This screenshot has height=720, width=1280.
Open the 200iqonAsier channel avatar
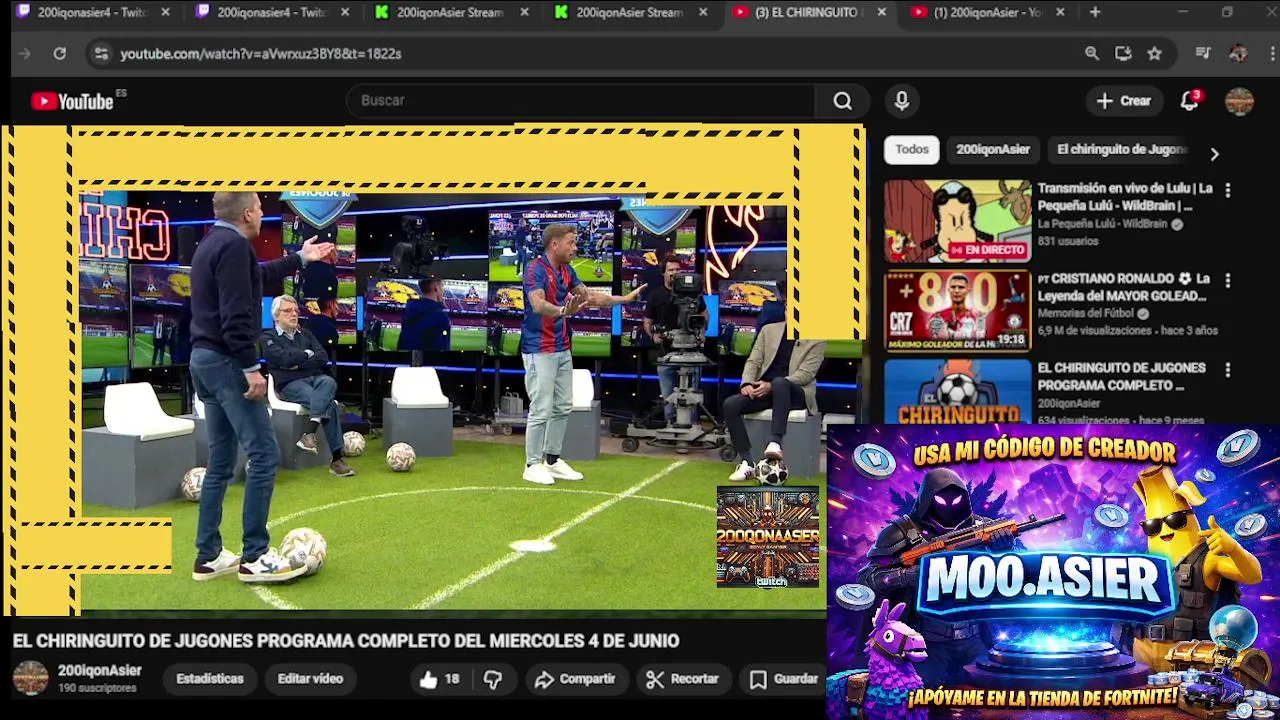(x=30, y=678)
